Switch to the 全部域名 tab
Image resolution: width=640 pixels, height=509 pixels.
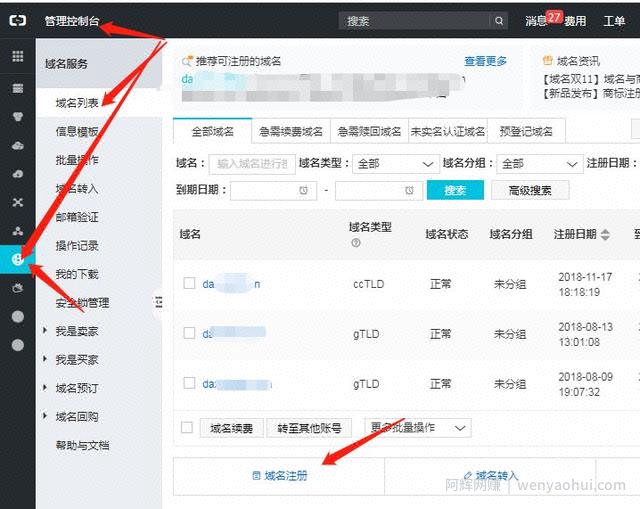213,131
